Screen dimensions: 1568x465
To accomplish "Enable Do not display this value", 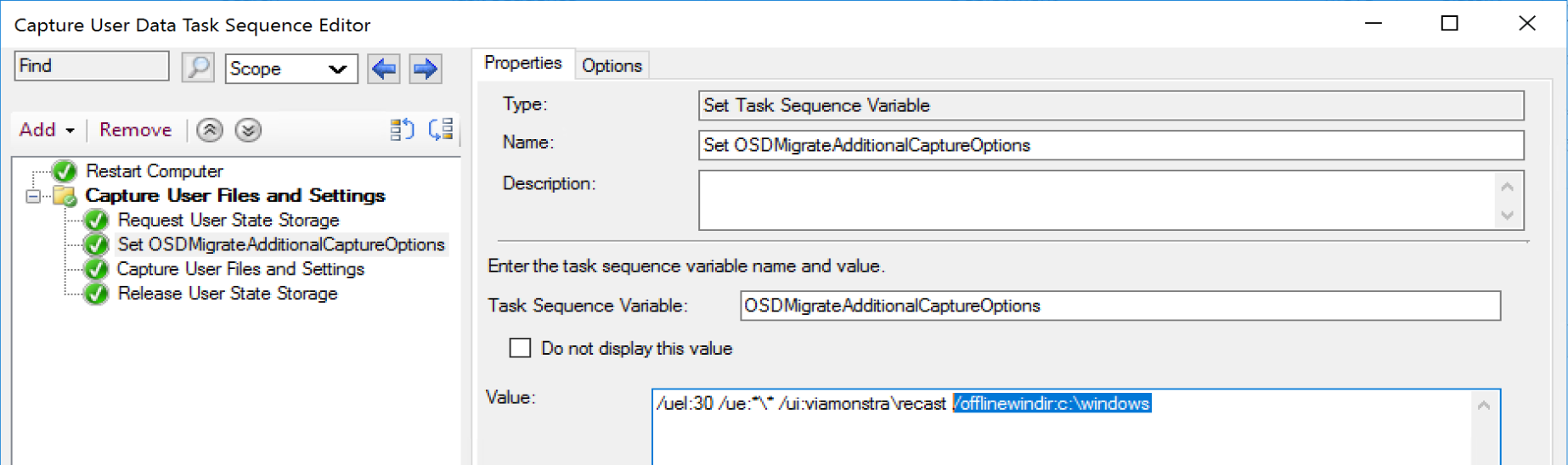I will click(520, 348).
